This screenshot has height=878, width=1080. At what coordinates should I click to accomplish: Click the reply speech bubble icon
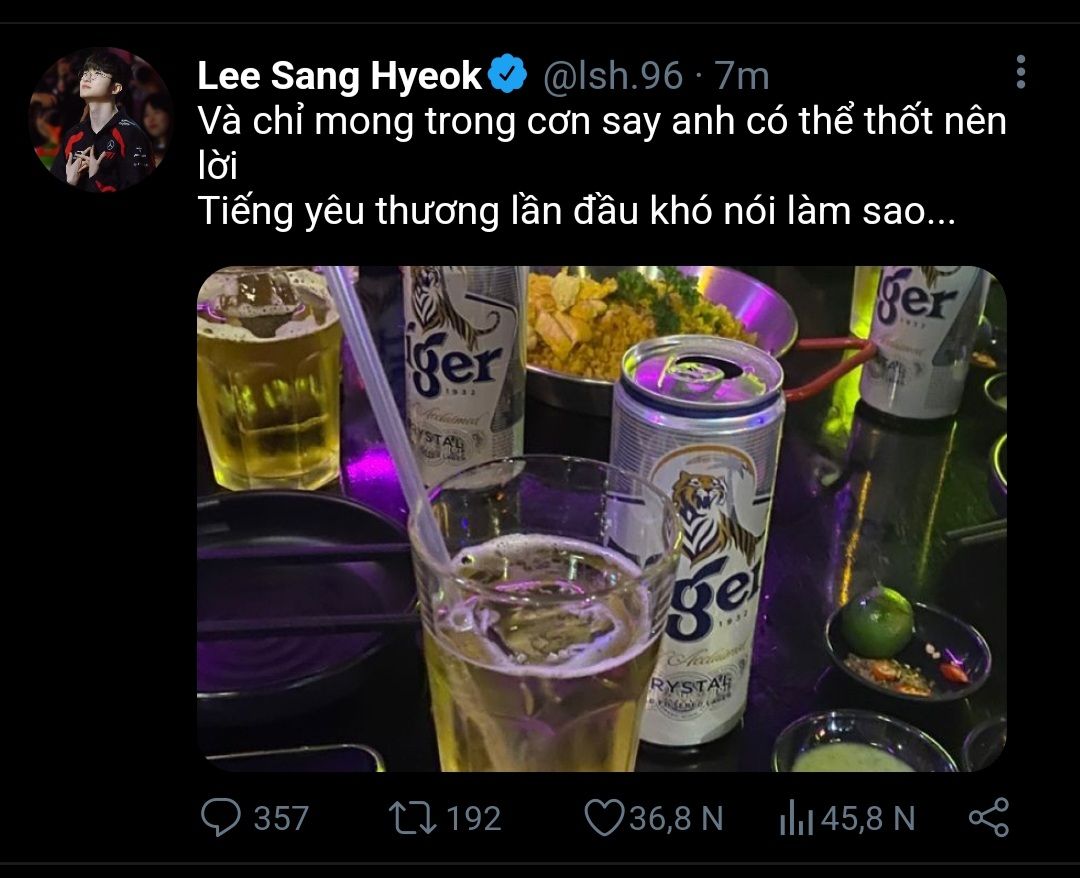tap(220, 817)
